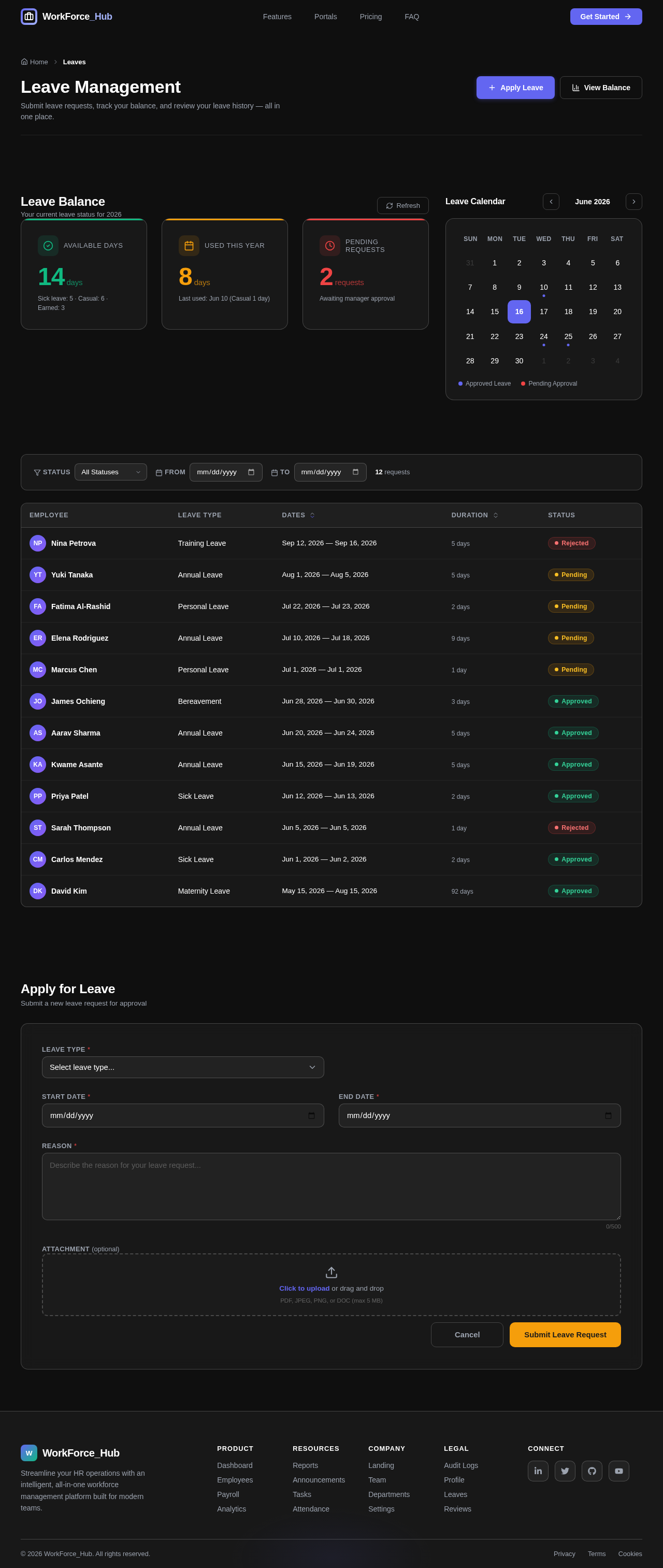Open FAQ in top navigation
The width and height of the screenshot is (663, 1568).
(412, 17)
